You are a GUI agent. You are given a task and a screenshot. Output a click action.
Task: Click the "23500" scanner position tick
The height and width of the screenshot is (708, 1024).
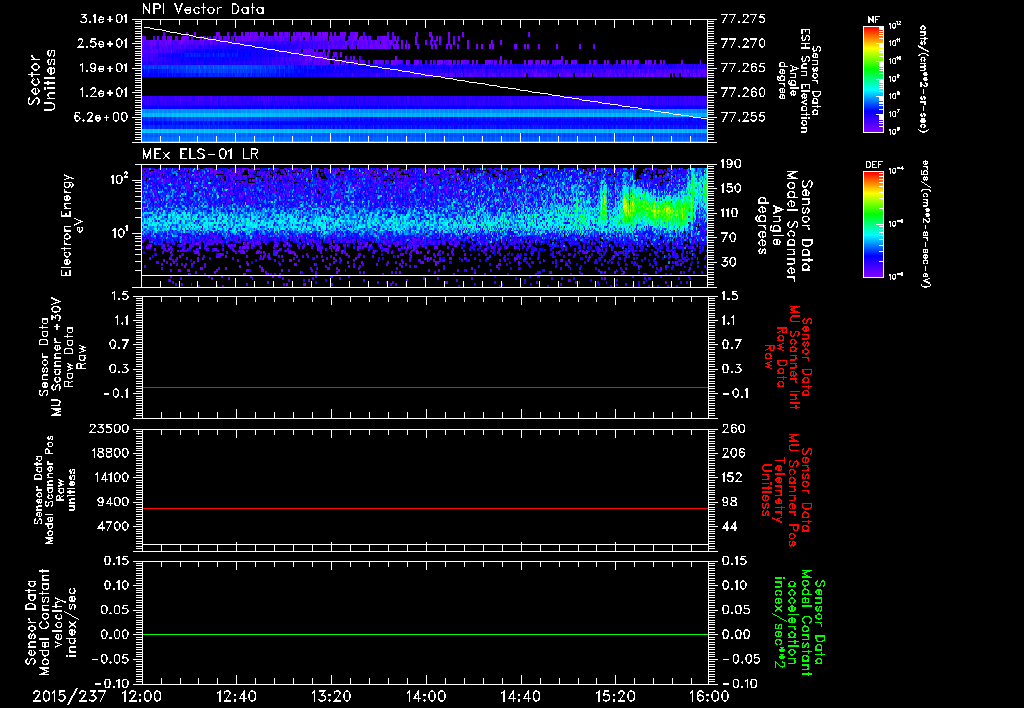click(x=109, y=429)
